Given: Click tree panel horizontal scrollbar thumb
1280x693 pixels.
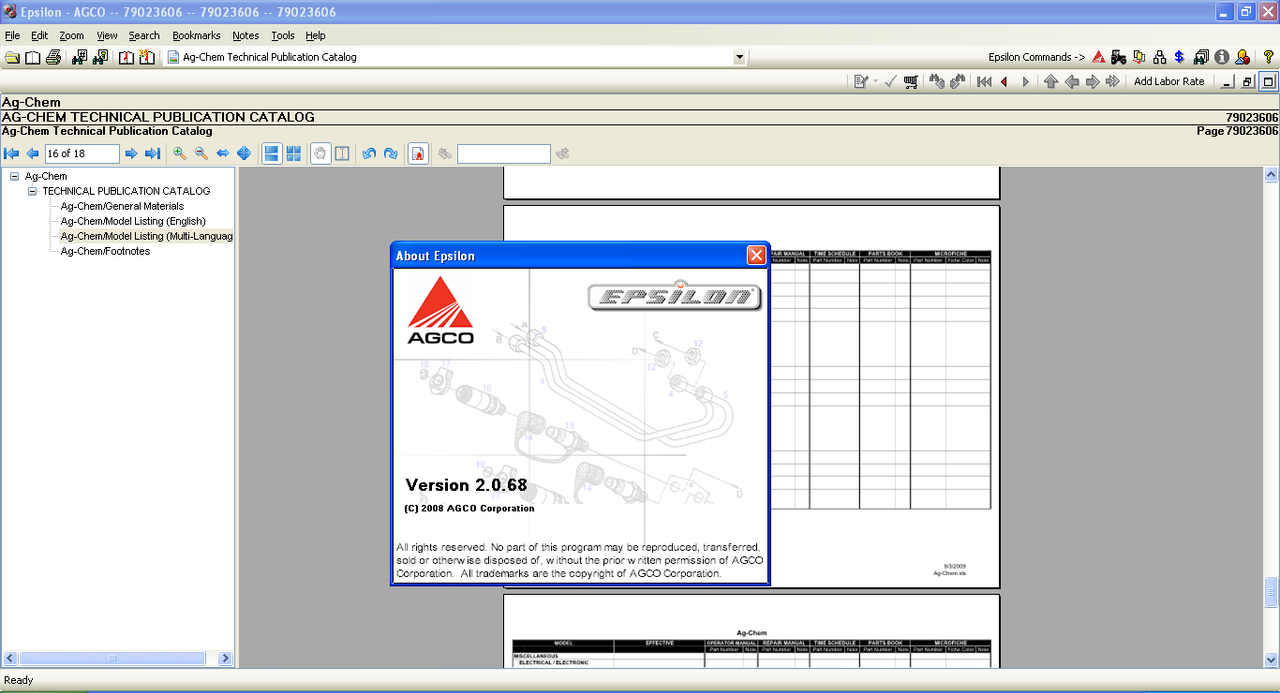Looking at the screenshot, I should (112, 658).
